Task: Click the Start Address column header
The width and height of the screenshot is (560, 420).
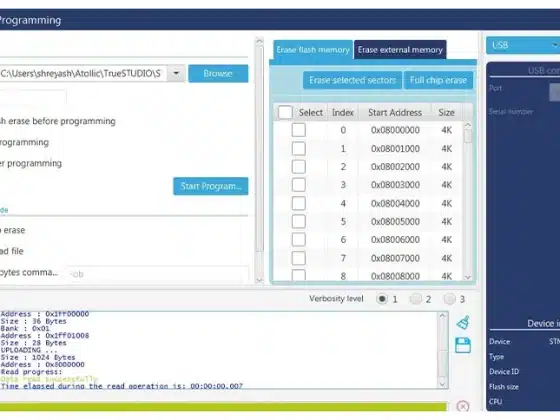Action: [395, 112]
